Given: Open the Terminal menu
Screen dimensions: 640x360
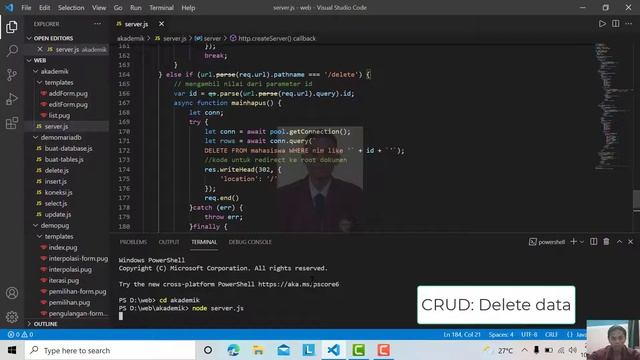Looking at the screenshot, I should tap(161, 8).
